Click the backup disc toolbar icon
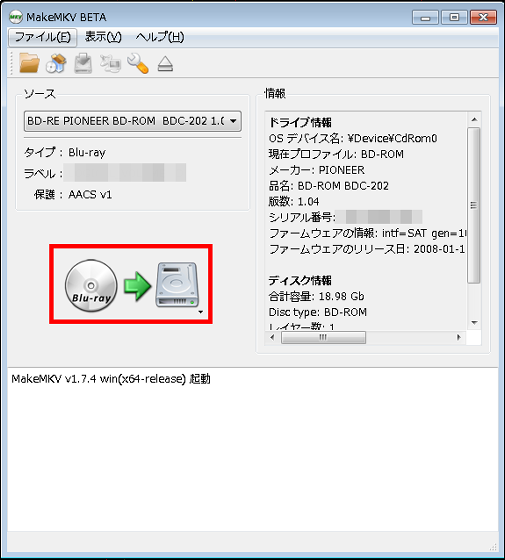The image size is (505, 560). (x=83, y=63)
